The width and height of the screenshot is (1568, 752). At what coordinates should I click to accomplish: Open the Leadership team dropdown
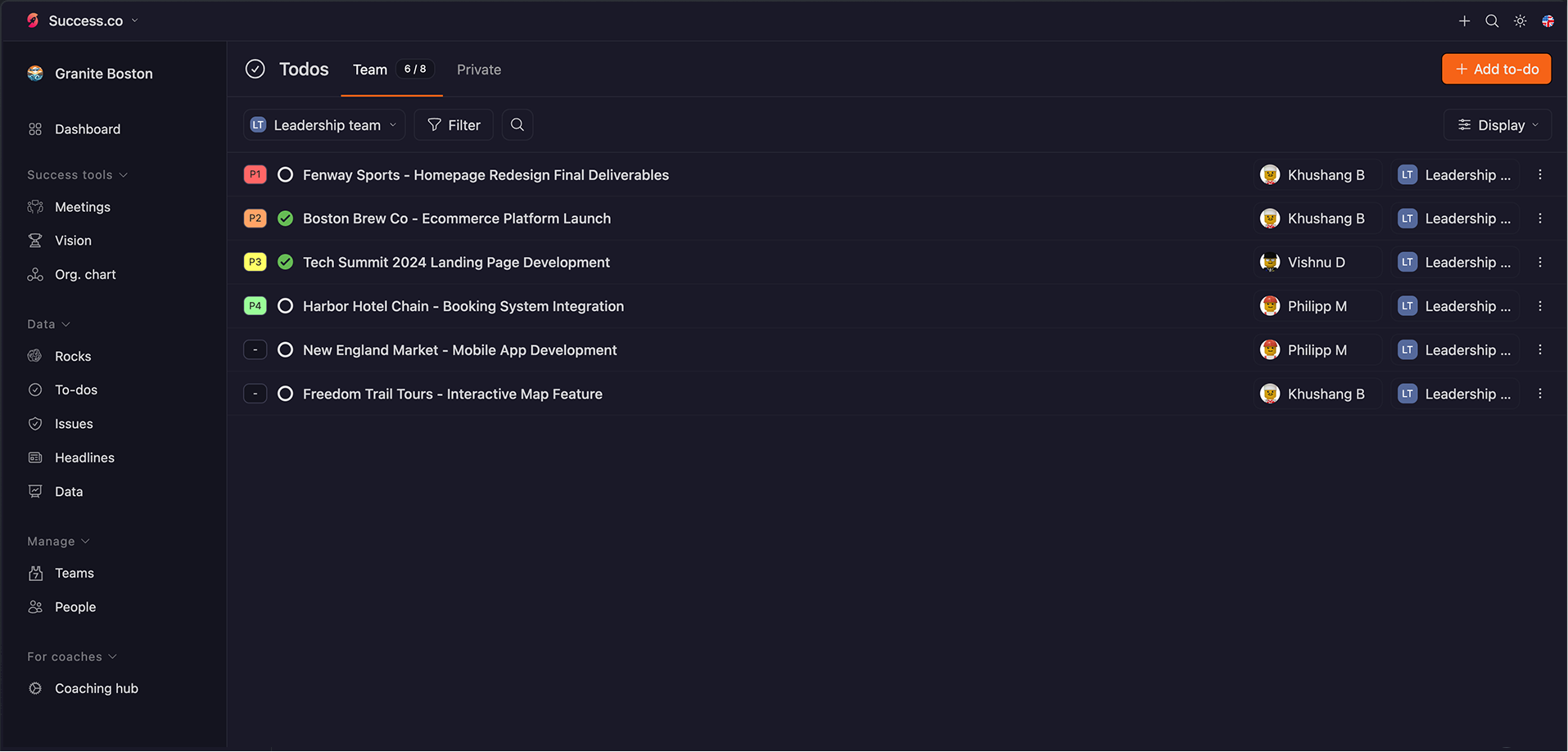coord(324,125)
